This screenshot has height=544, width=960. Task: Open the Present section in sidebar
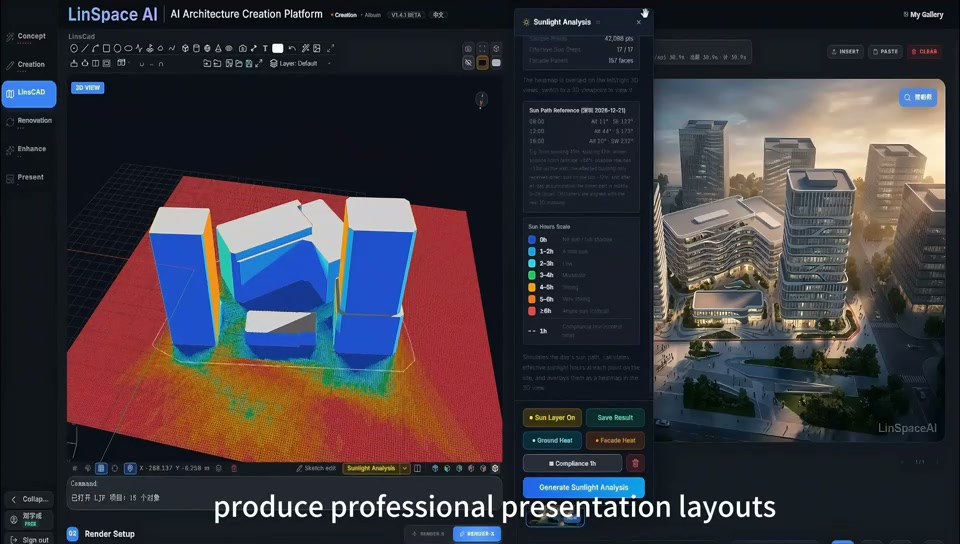29,178
